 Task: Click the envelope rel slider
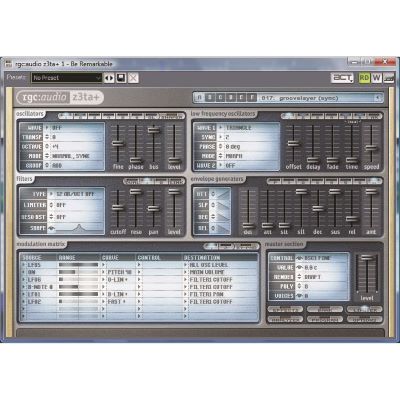(x=352, y=219)
